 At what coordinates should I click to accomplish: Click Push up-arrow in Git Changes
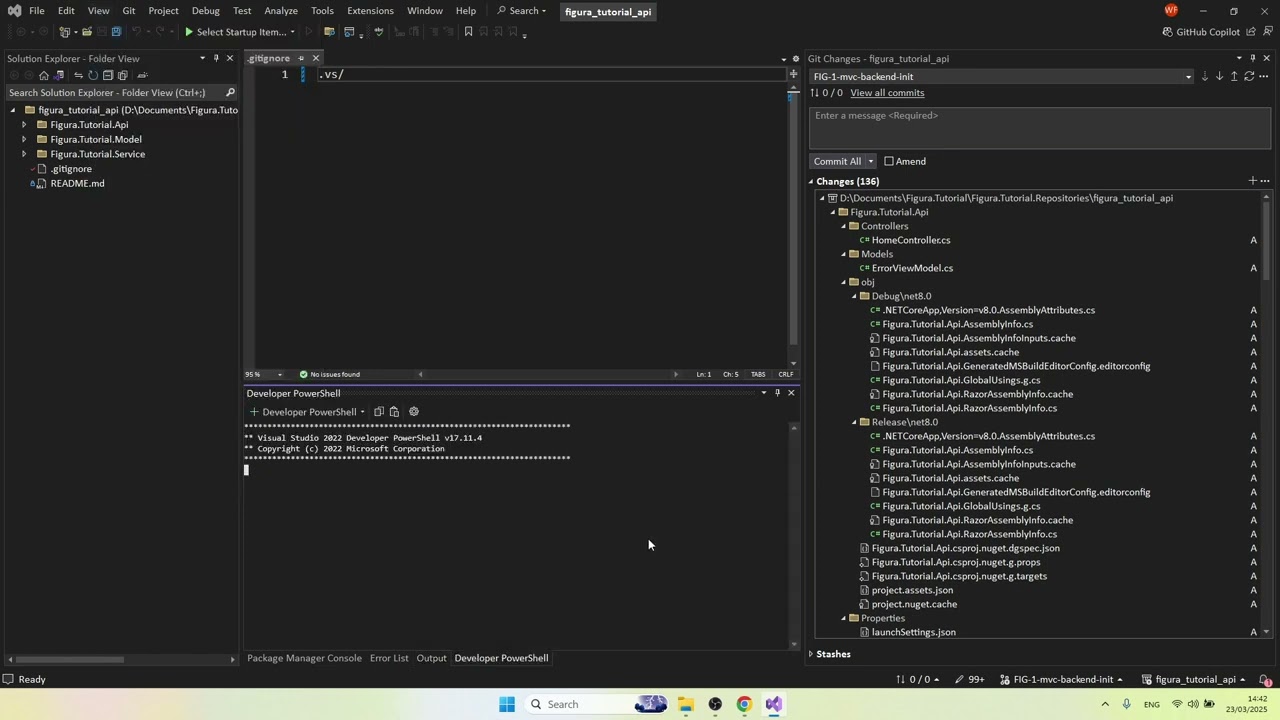point(1234,76)
